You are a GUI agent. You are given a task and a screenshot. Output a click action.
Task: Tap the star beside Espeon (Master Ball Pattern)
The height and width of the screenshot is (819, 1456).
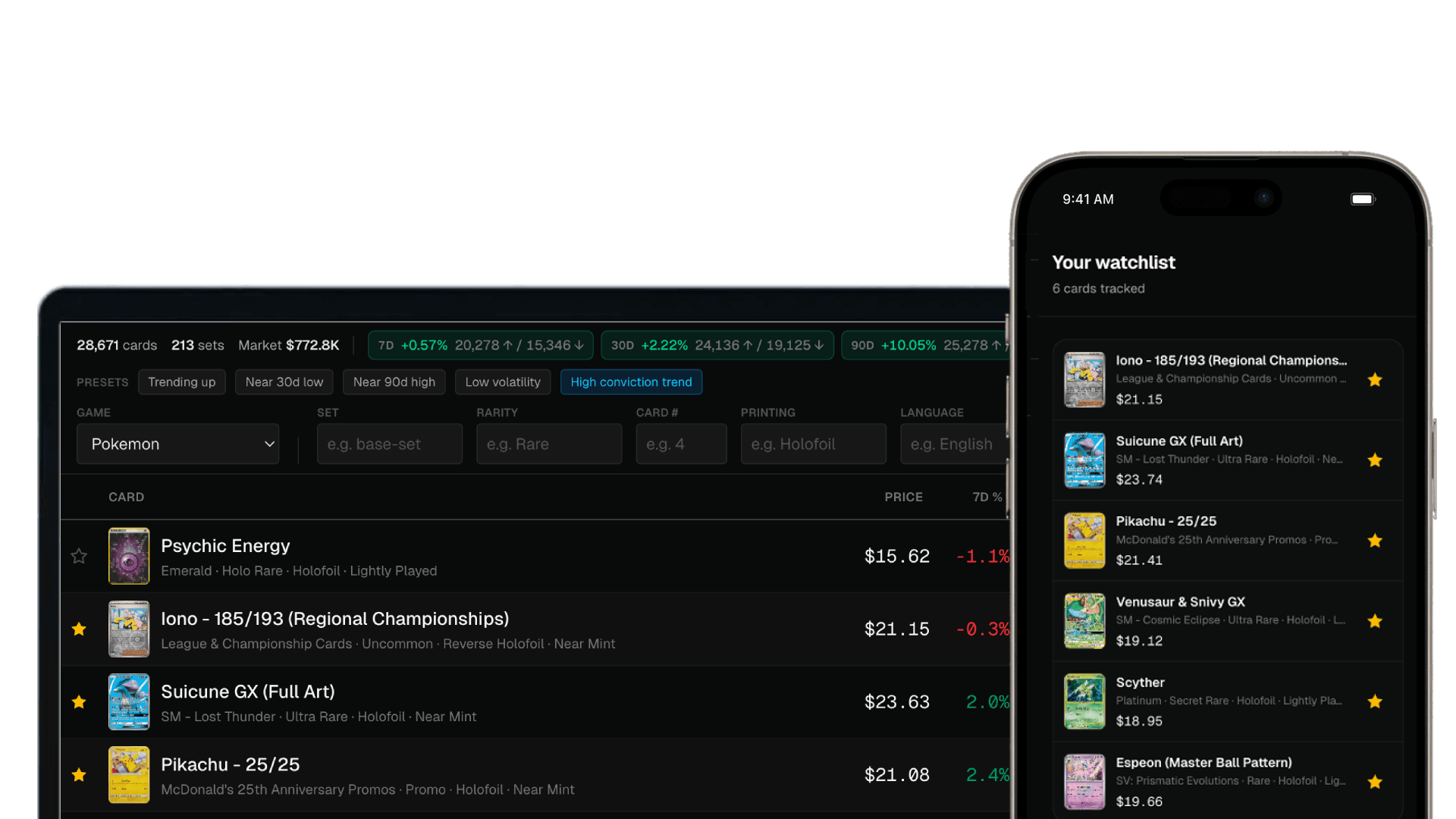point(1375,782)
